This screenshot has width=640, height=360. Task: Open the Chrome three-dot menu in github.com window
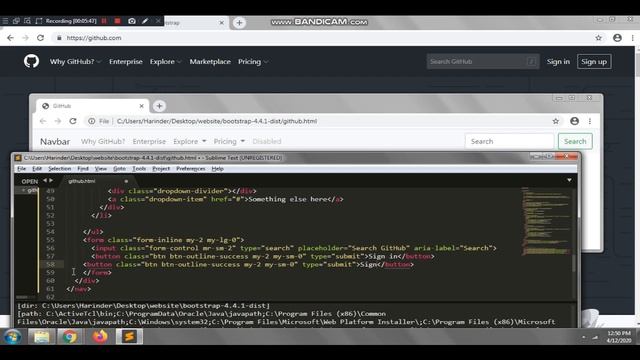[x=633, y=38]
